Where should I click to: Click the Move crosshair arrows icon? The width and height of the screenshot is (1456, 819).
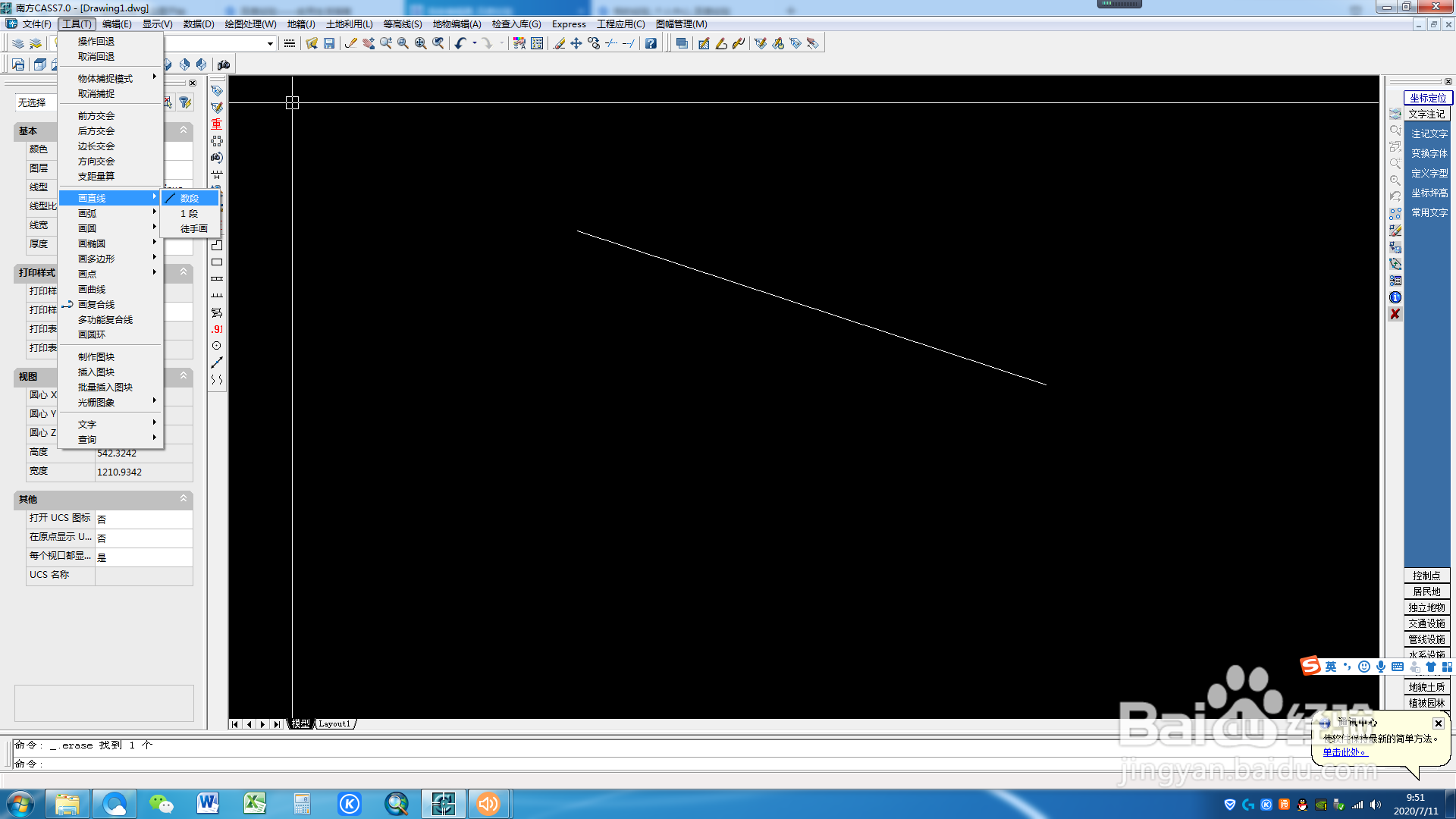(576, 43)
